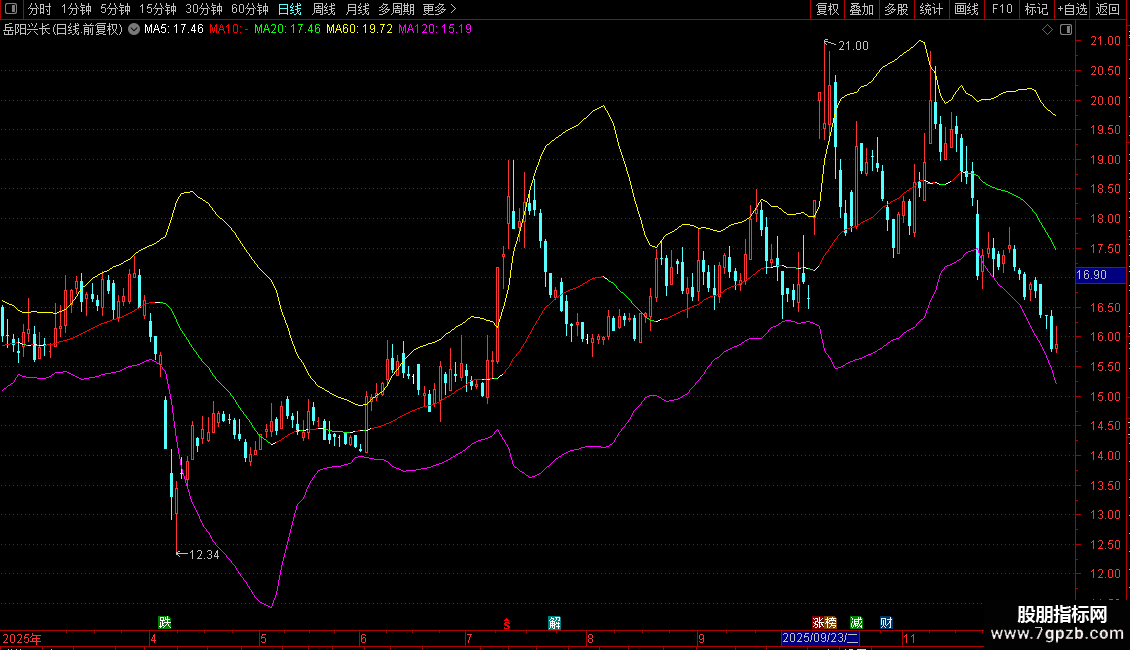The image size is (1130, 650).
Task: Click the 叠加 overlay button
Action: (x=861, y=9)
